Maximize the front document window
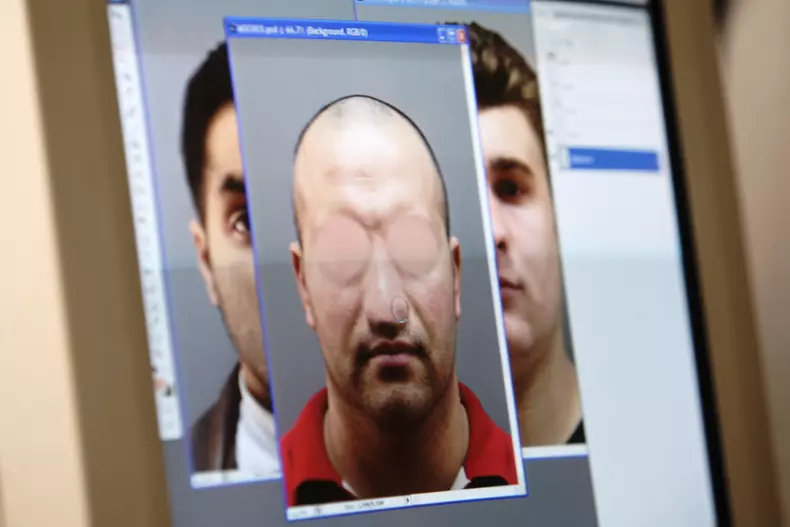Screen dimensions: 790x527 click(452, 35)
